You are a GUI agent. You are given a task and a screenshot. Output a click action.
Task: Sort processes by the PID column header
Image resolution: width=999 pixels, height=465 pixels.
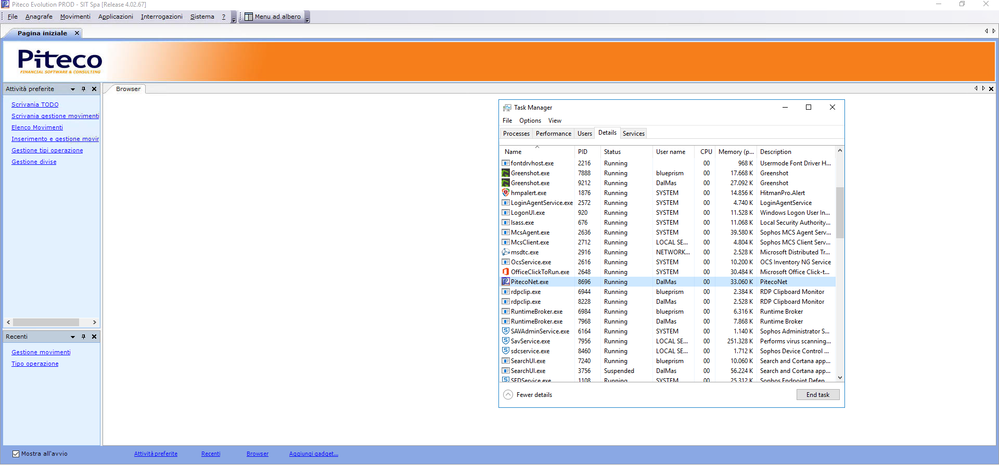point(587,152)
